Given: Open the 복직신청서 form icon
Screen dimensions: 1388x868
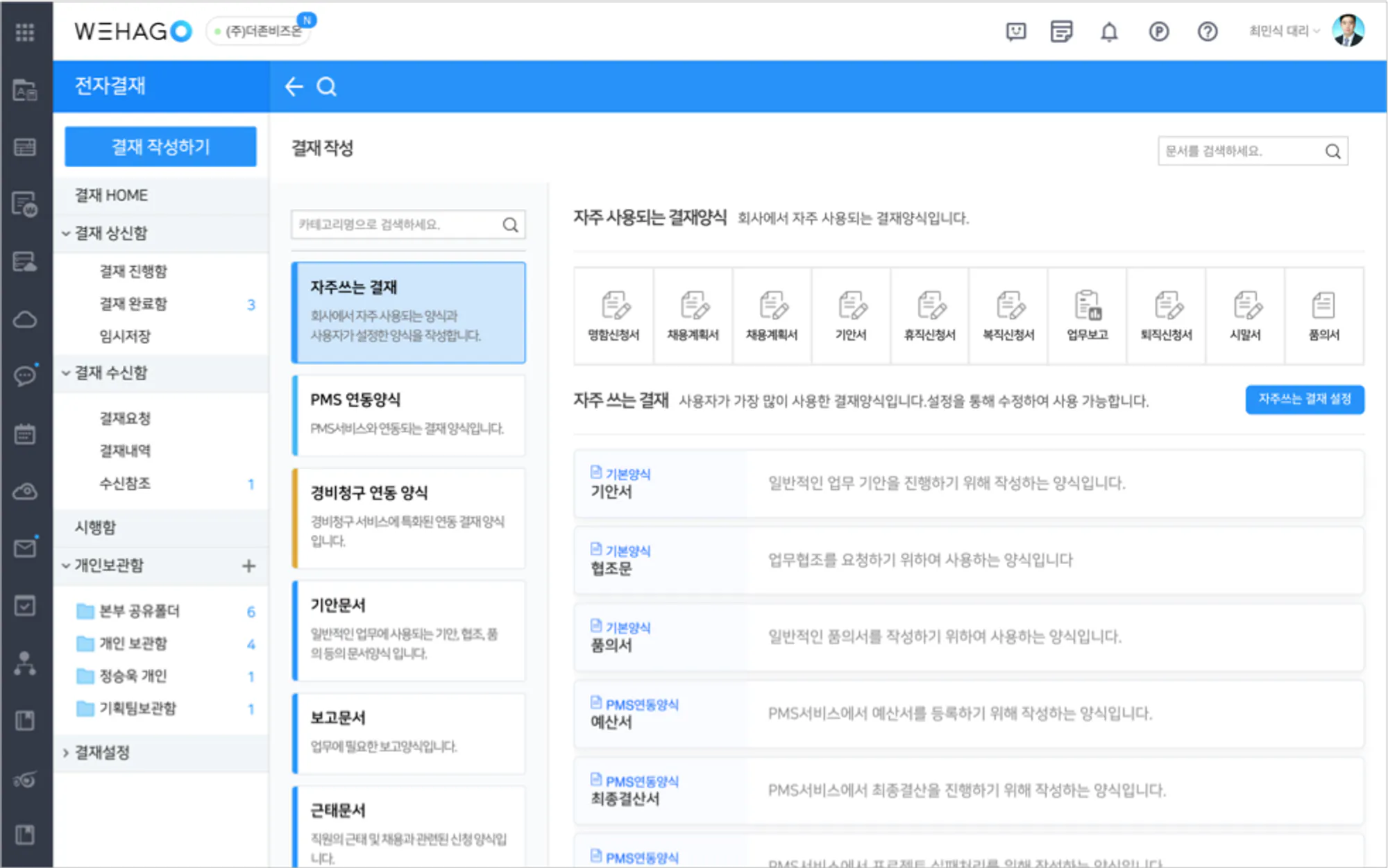Looking at the screenshot, I should tap(1009, 316).
